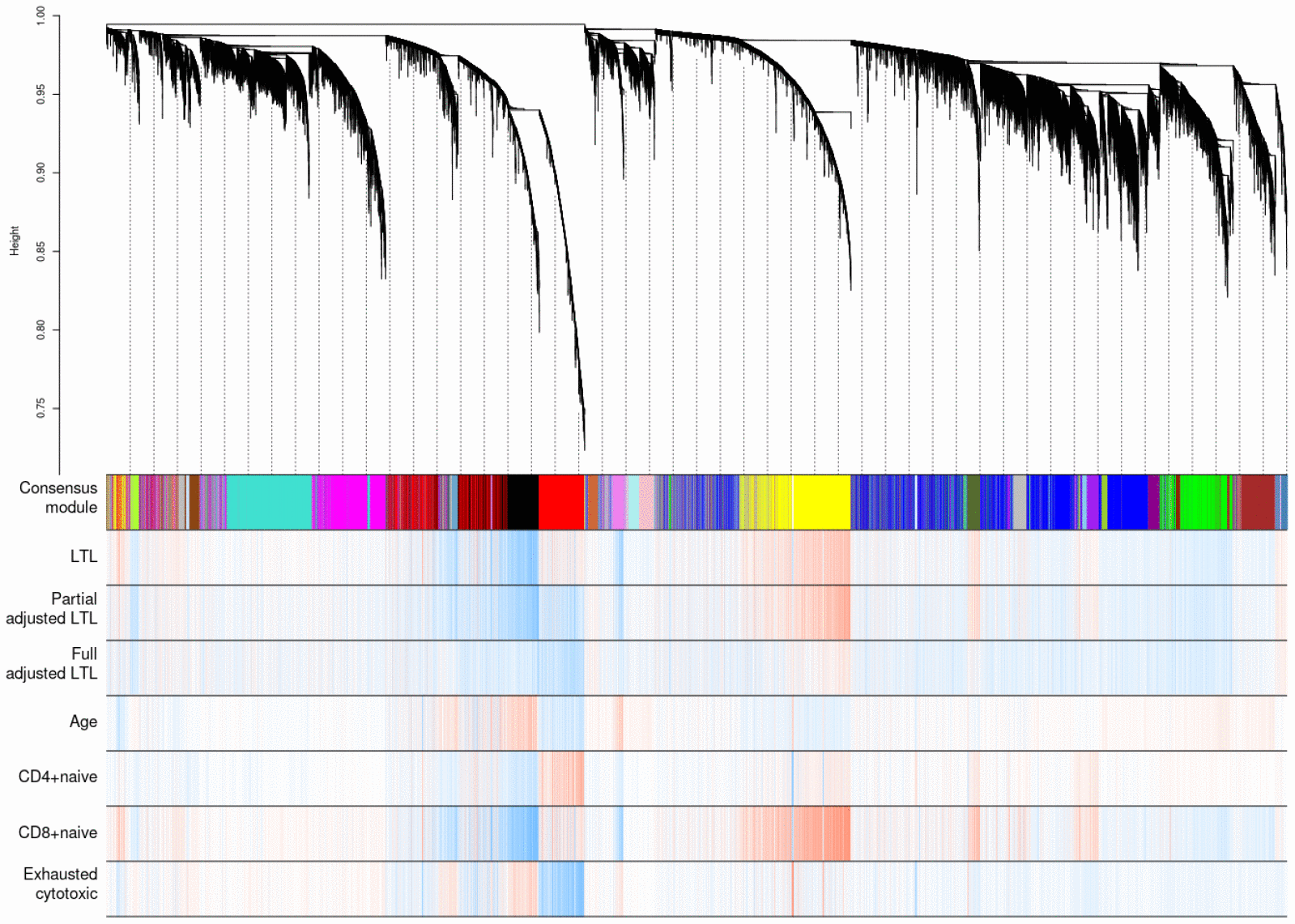Select the black consensus module block
Image resolution: width=1295 pixels, height=924 pixels.
[523, 502]
